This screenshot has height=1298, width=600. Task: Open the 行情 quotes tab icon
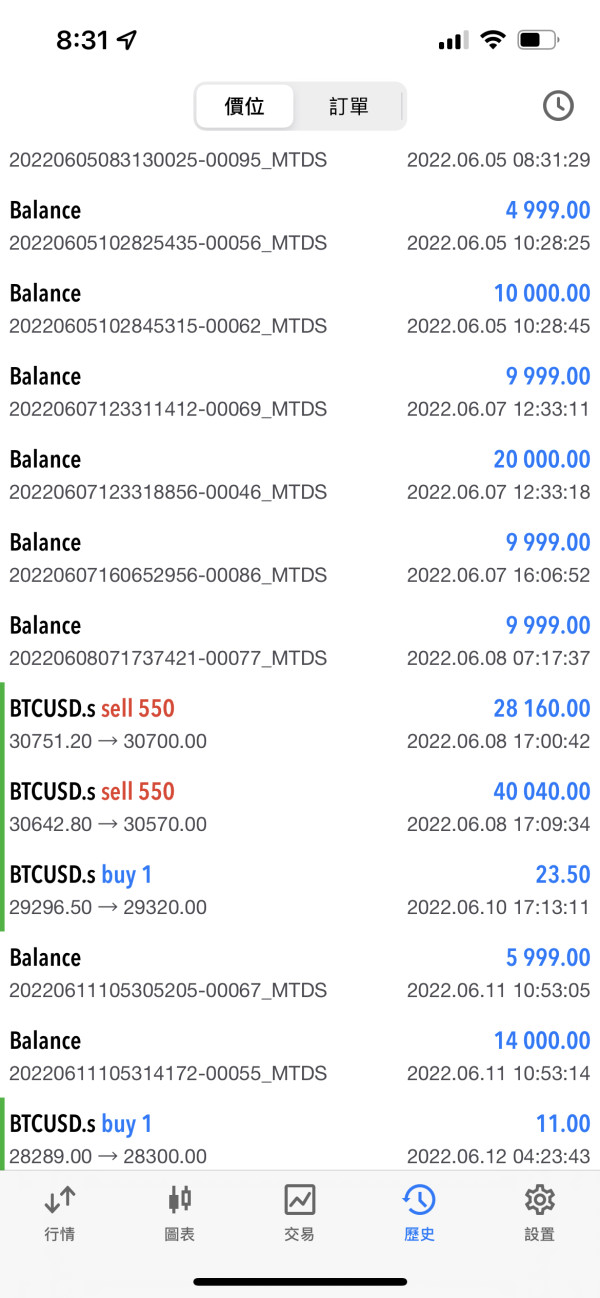60,1200
